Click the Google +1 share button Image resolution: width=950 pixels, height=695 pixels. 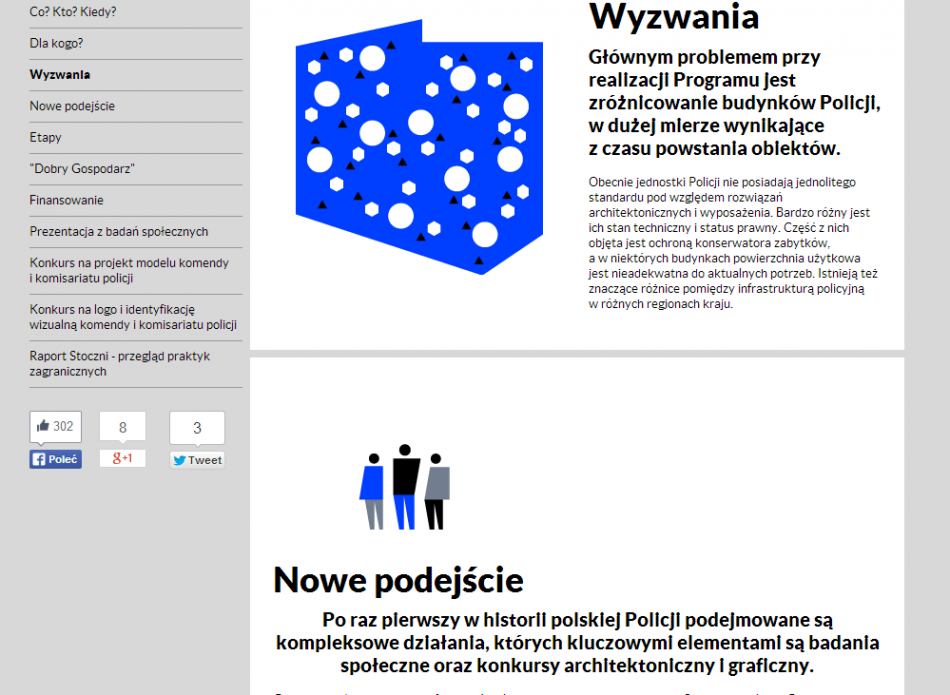[x=122, y=459]
